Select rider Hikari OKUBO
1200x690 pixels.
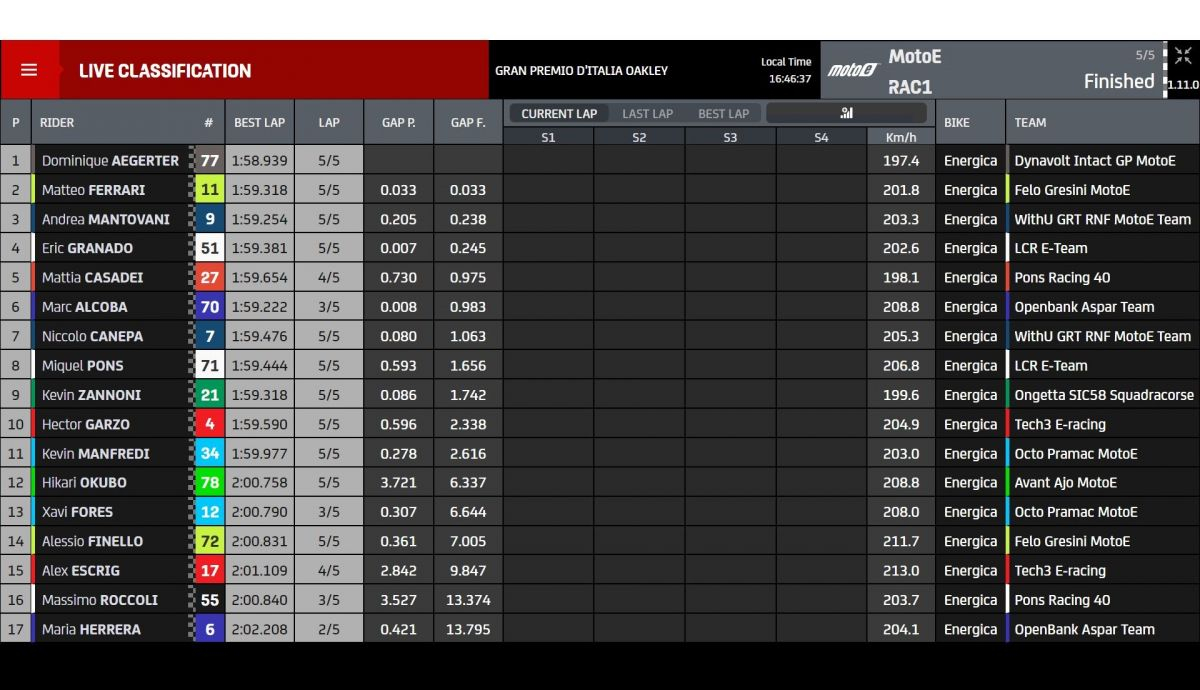[84, 482]
